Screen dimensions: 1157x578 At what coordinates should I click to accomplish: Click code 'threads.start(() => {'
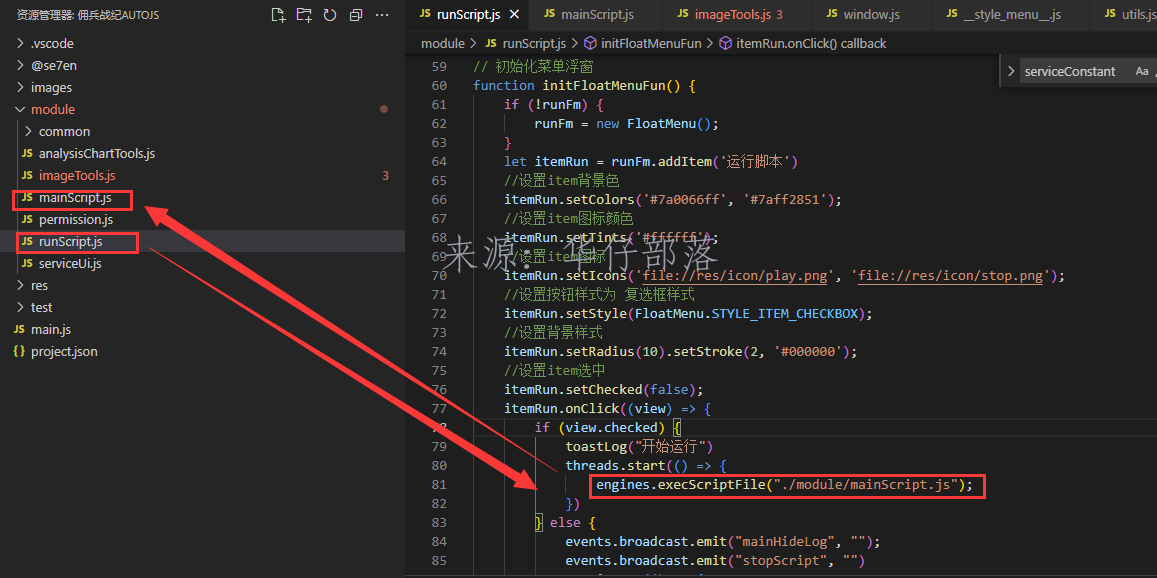click(646, 466)
